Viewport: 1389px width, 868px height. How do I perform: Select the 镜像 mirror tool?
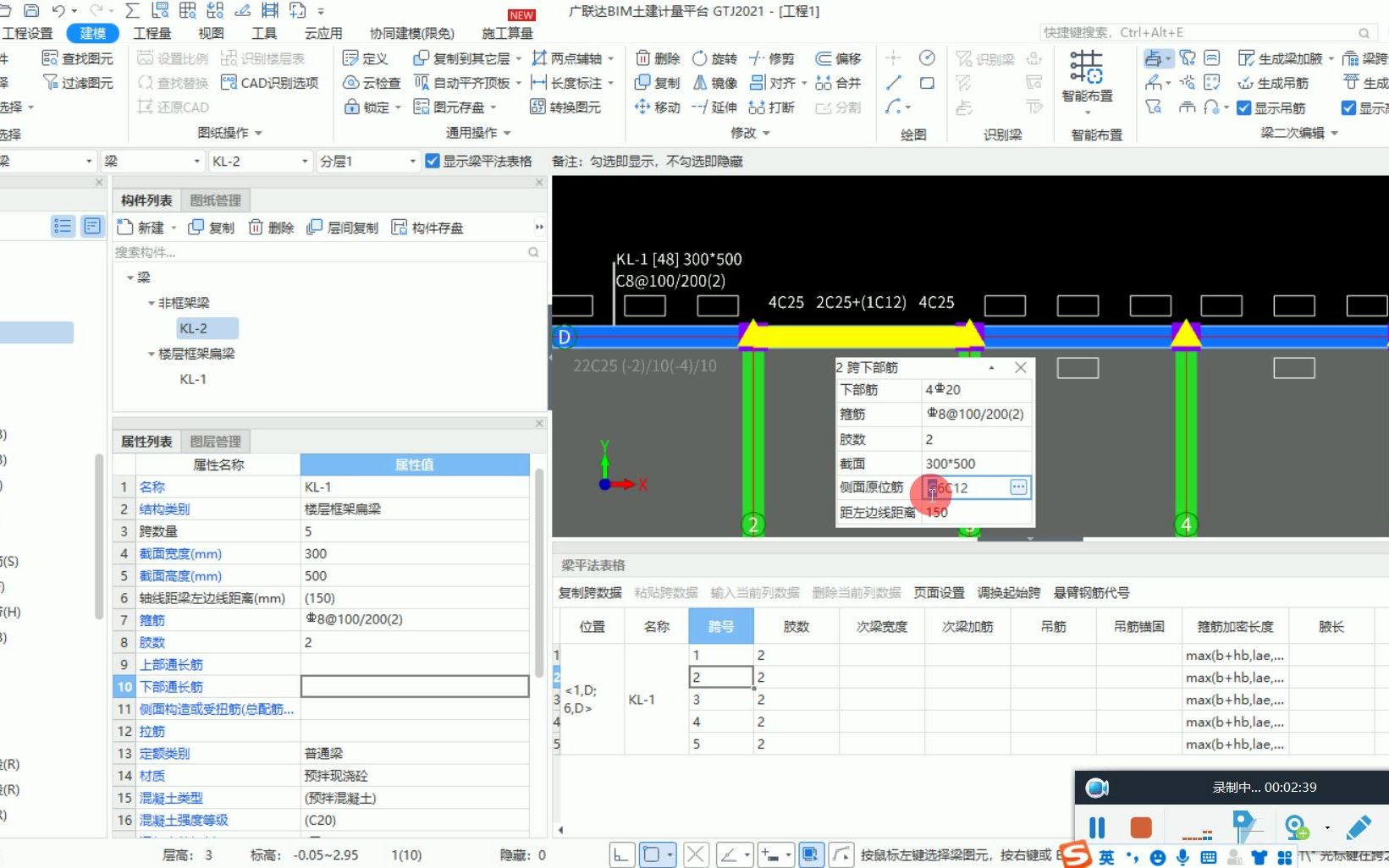click(715, 83)
